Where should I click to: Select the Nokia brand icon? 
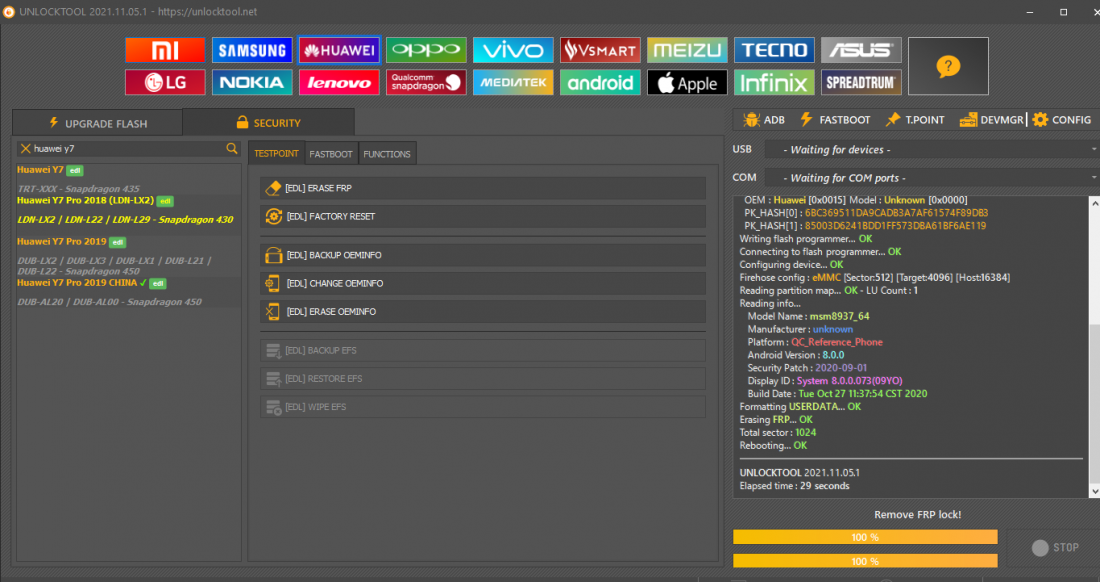[x=252, y=83]
